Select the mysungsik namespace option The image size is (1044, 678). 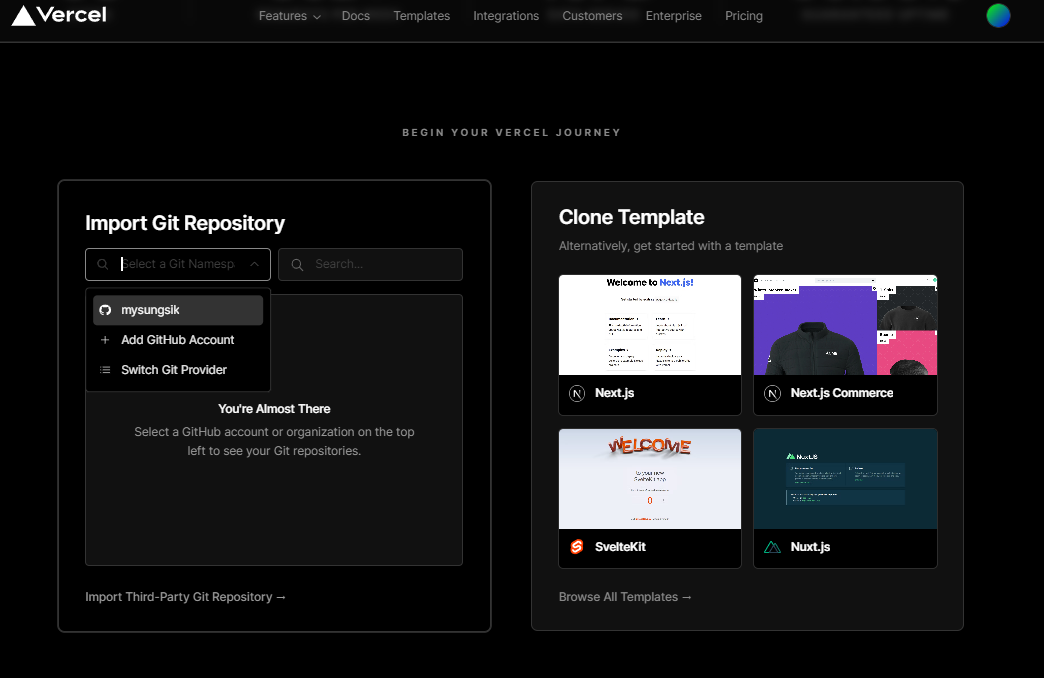178,310
